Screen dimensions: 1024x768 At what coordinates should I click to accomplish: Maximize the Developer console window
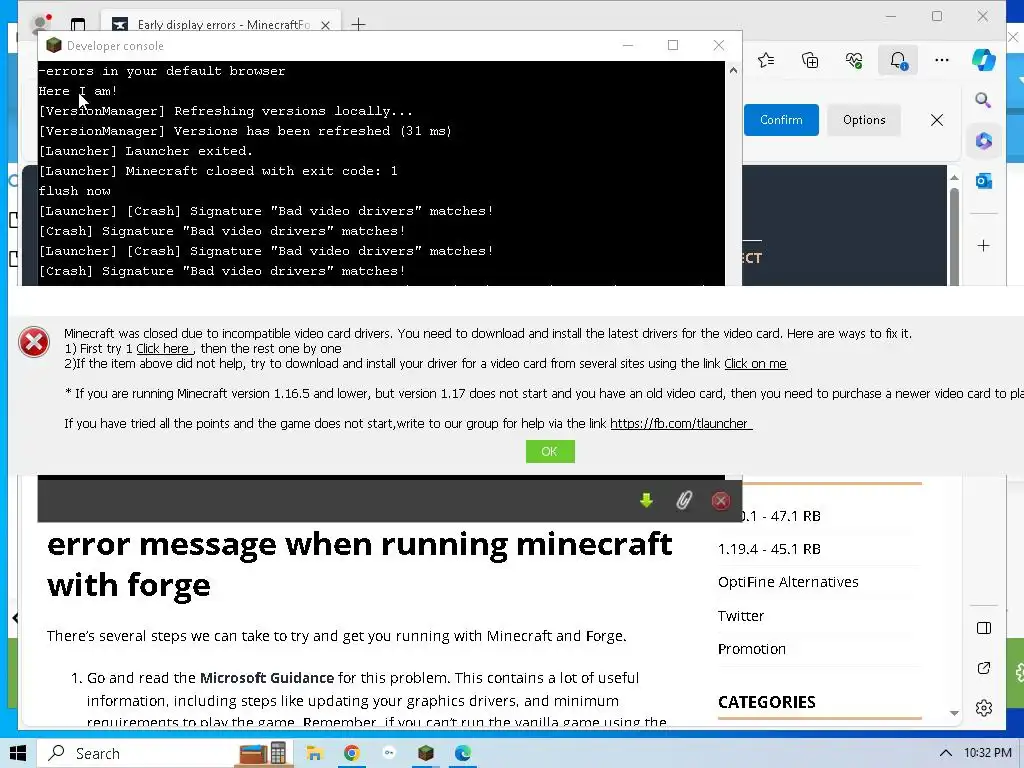(x=673, y=45)
